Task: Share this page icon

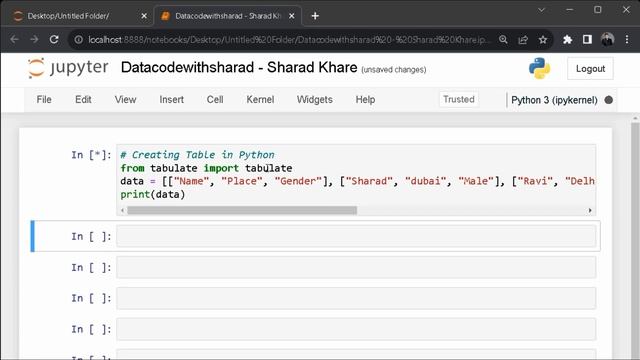Action: (523, 40)
